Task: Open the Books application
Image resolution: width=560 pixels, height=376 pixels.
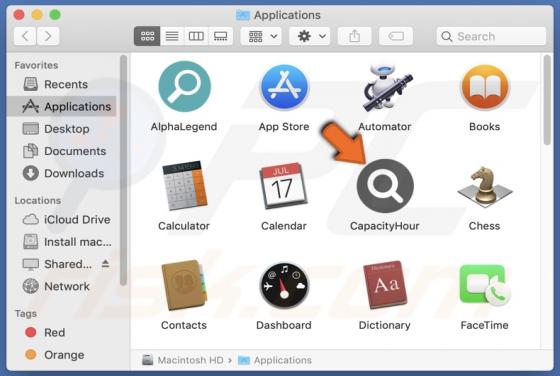Action: [485, 87]
